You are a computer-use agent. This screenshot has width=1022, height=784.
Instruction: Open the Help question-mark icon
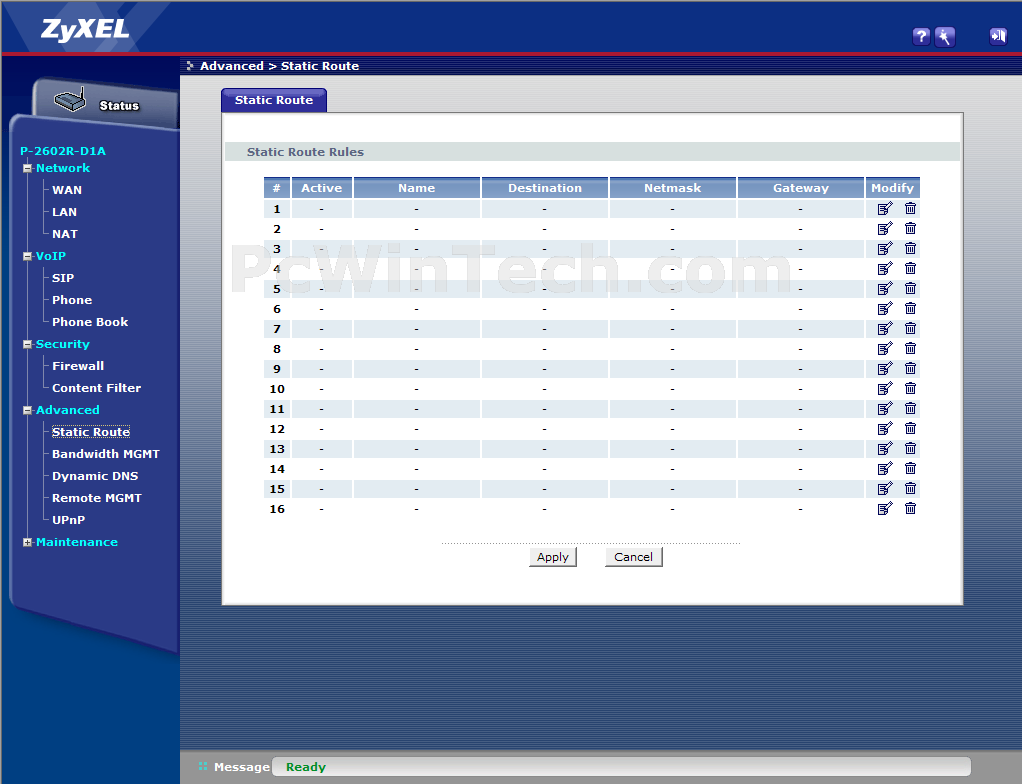coord(920,36)
